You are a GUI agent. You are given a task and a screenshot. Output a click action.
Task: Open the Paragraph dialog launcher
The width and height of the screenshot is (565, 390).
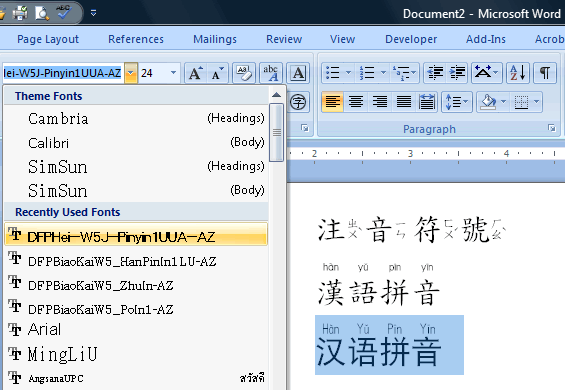[551, 128]
